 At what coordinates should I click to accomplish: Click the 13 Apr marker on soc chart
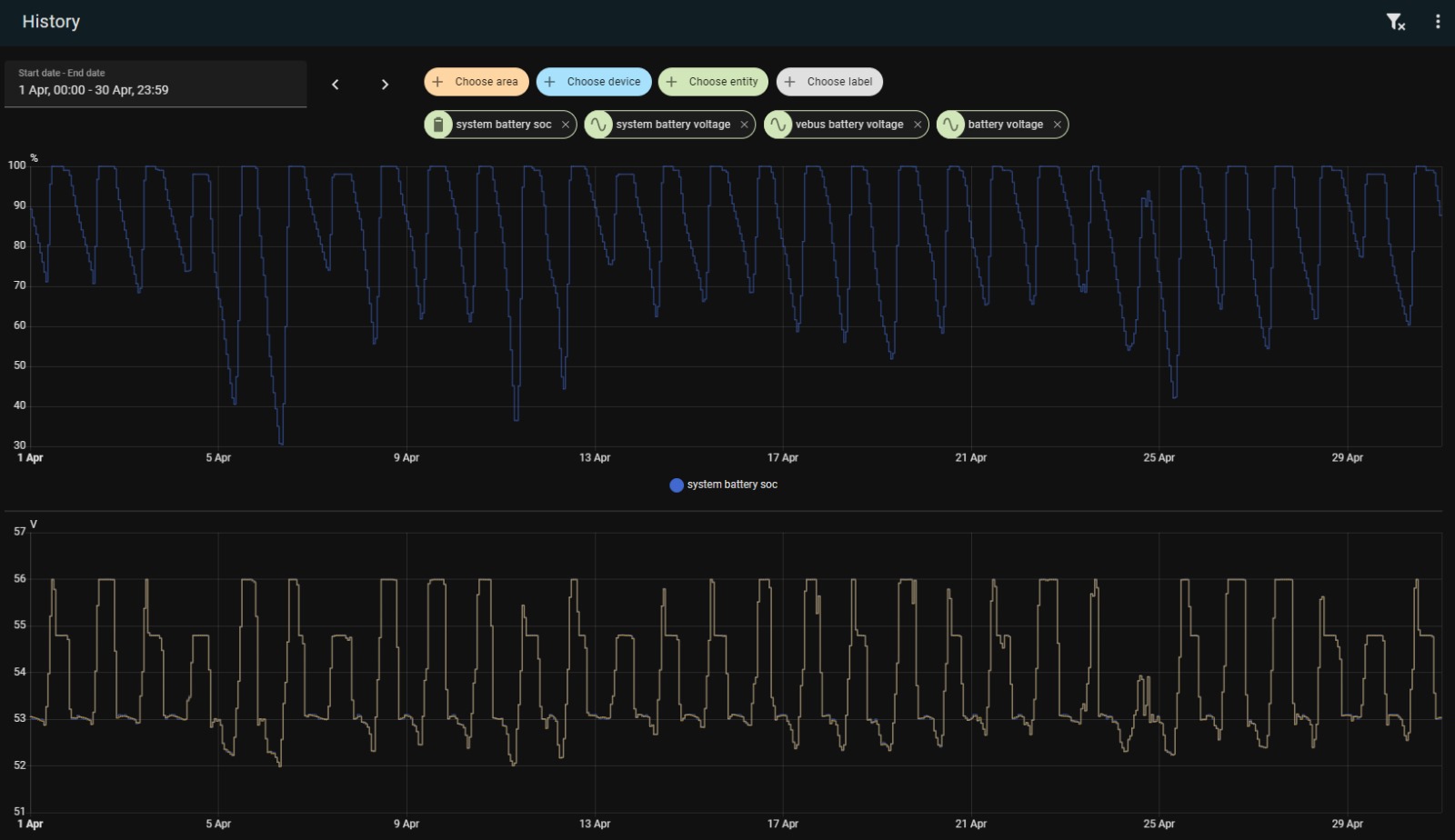[x=595, y=457]
